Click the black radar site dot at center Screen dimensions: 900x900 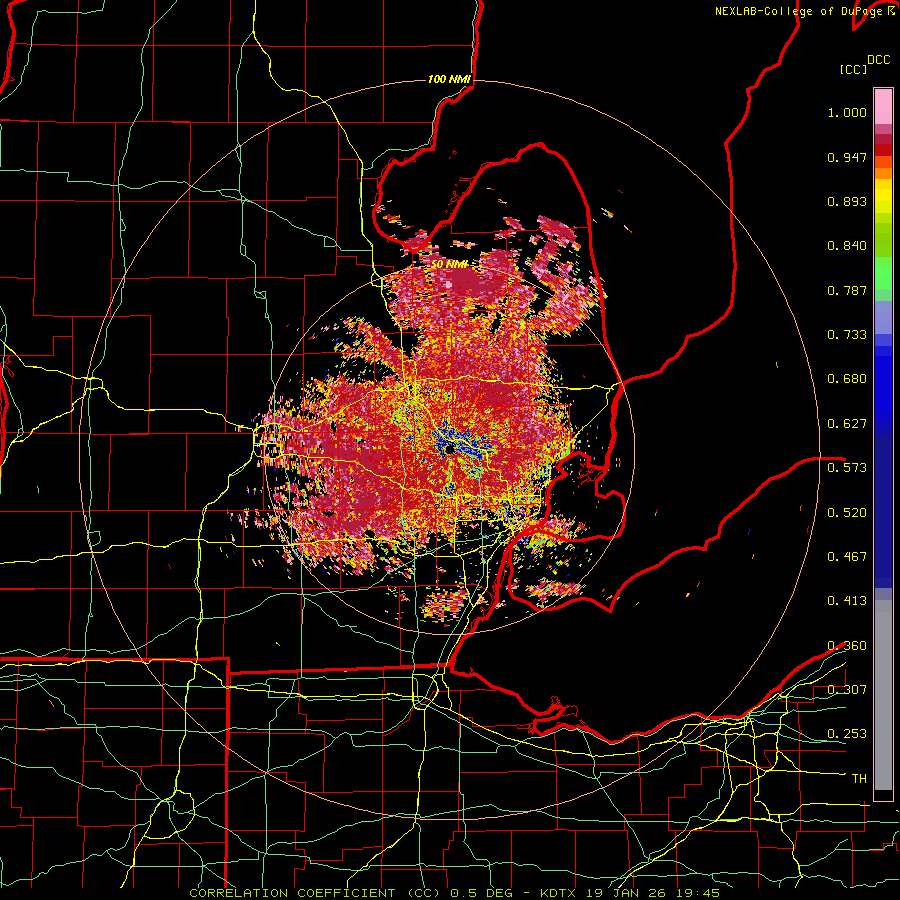pos(449,449)
